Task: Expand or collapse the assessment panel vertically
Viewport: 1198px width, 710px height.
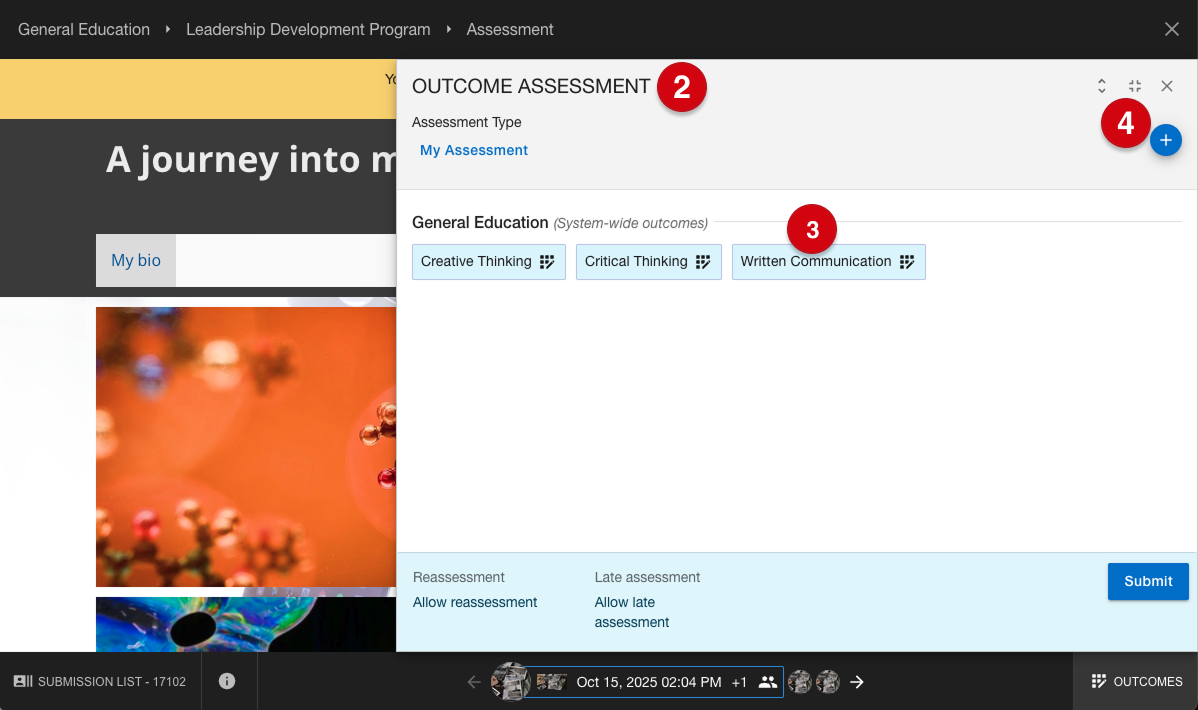Action: (x=1102, y=86)
